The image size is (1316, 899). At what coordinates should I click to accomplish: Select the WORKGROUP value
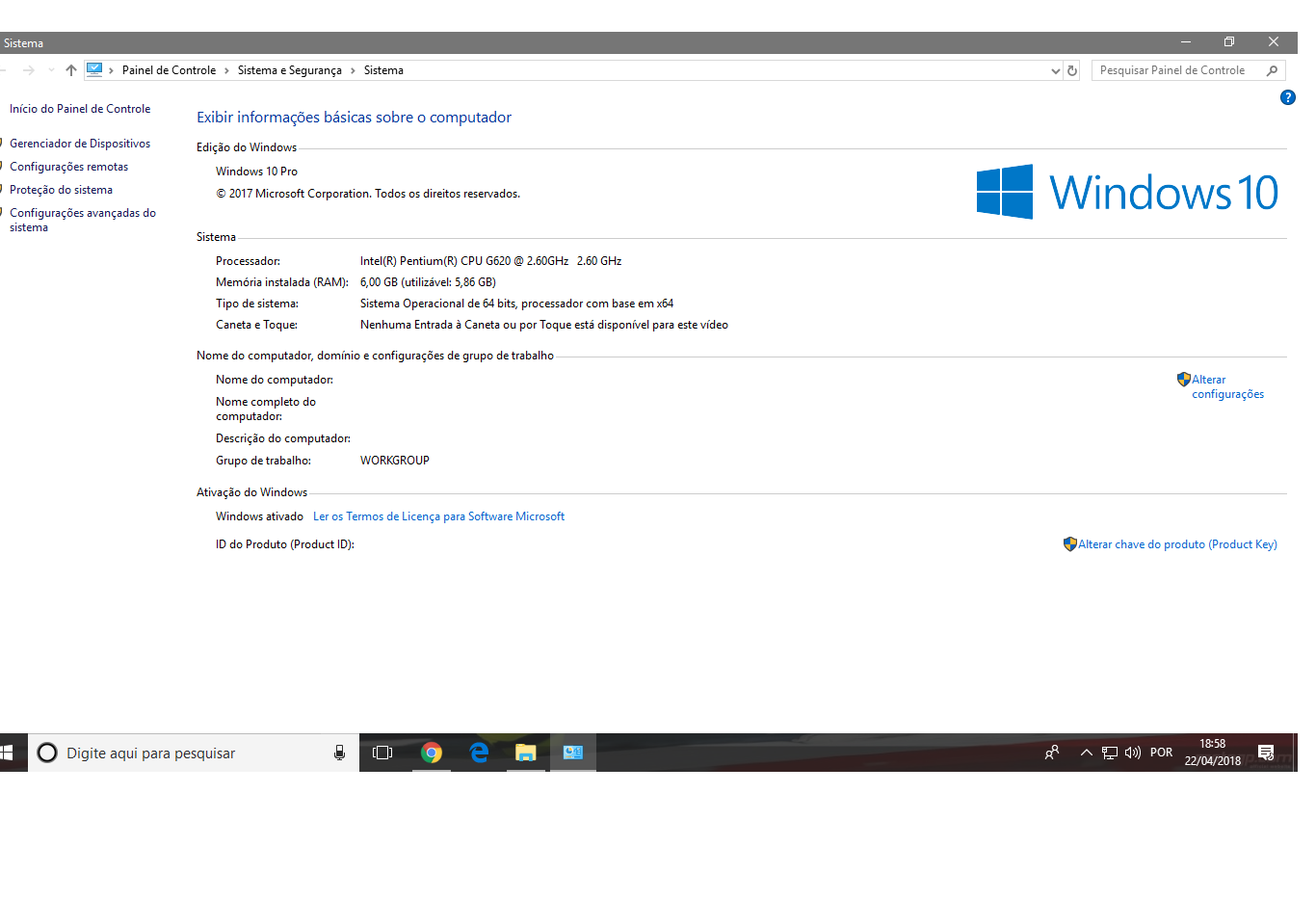tap(395, 461)
